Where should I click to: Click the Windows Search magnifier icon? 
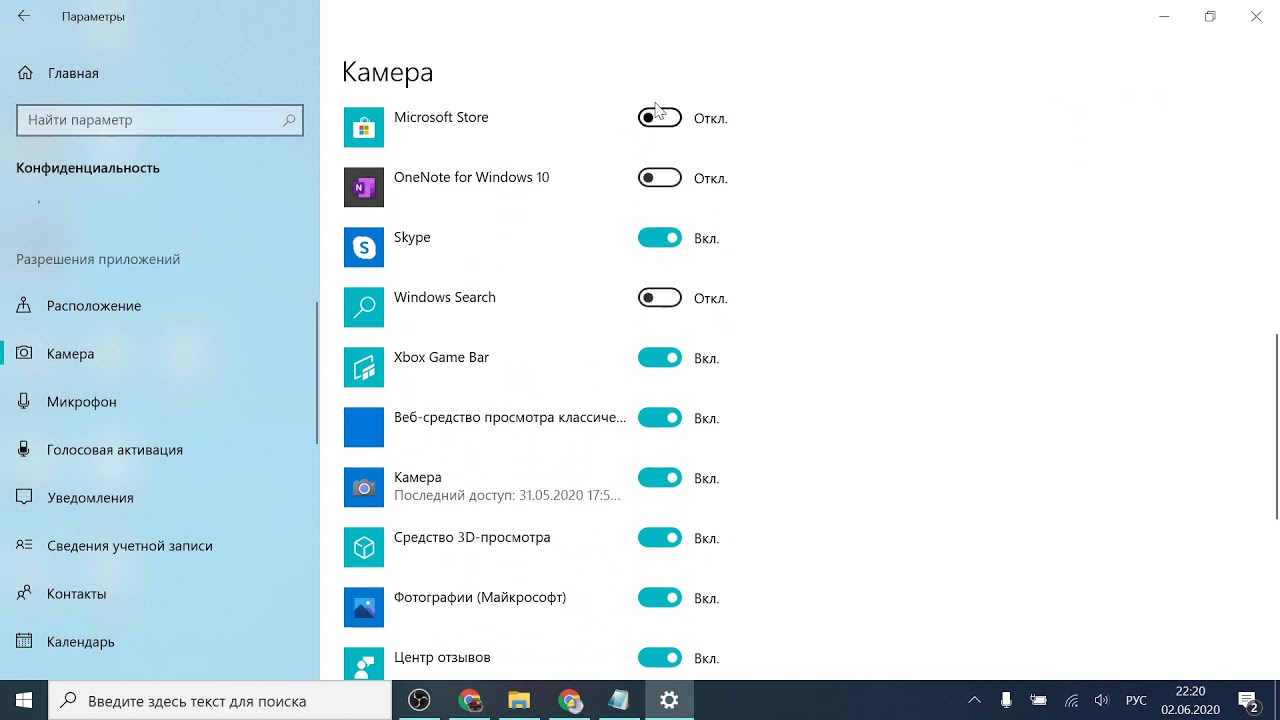click(x=364, y=307)
